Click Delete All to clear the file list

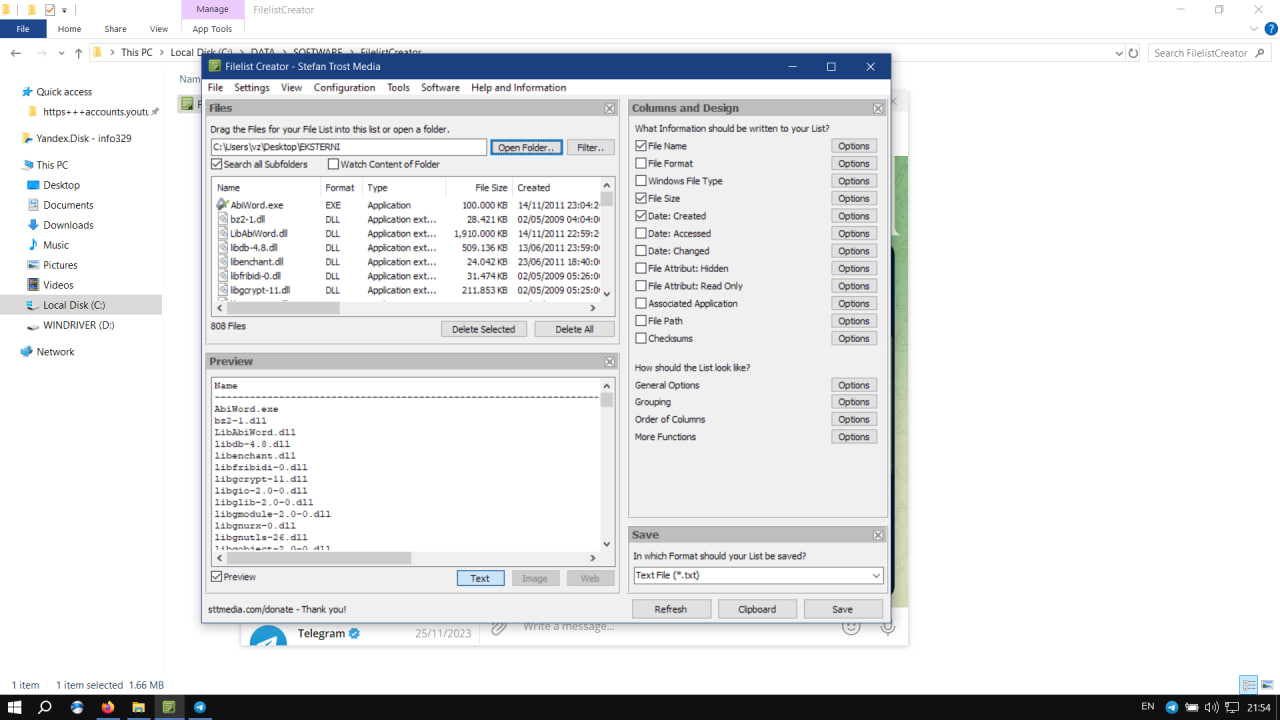coord(574,329)
